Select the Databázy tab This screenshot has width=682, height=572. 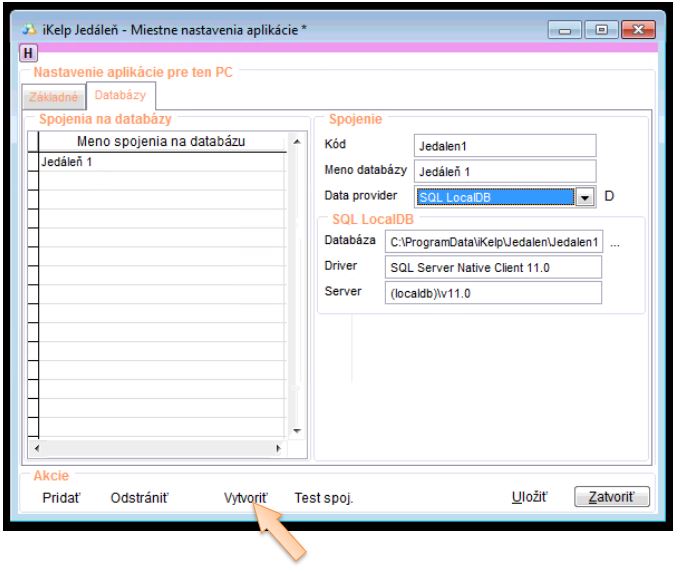119,97
